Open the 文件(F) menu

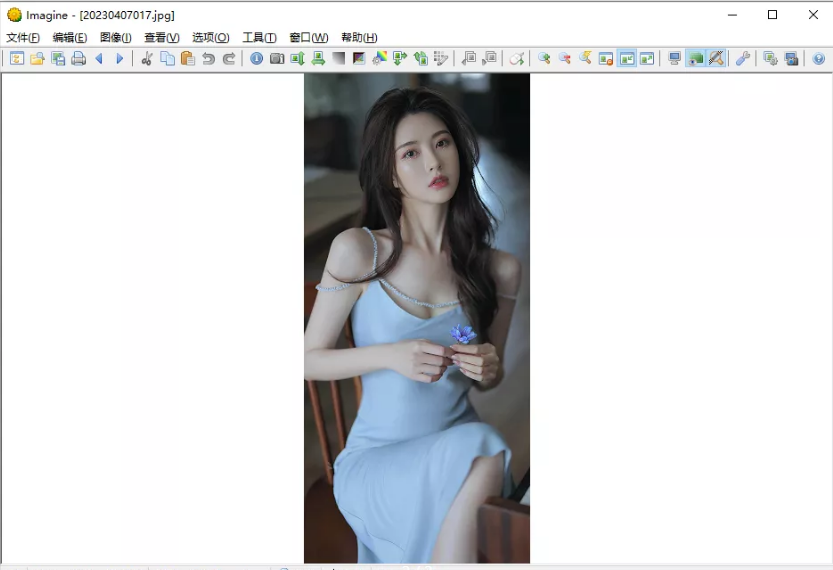[x=23, y=38]
